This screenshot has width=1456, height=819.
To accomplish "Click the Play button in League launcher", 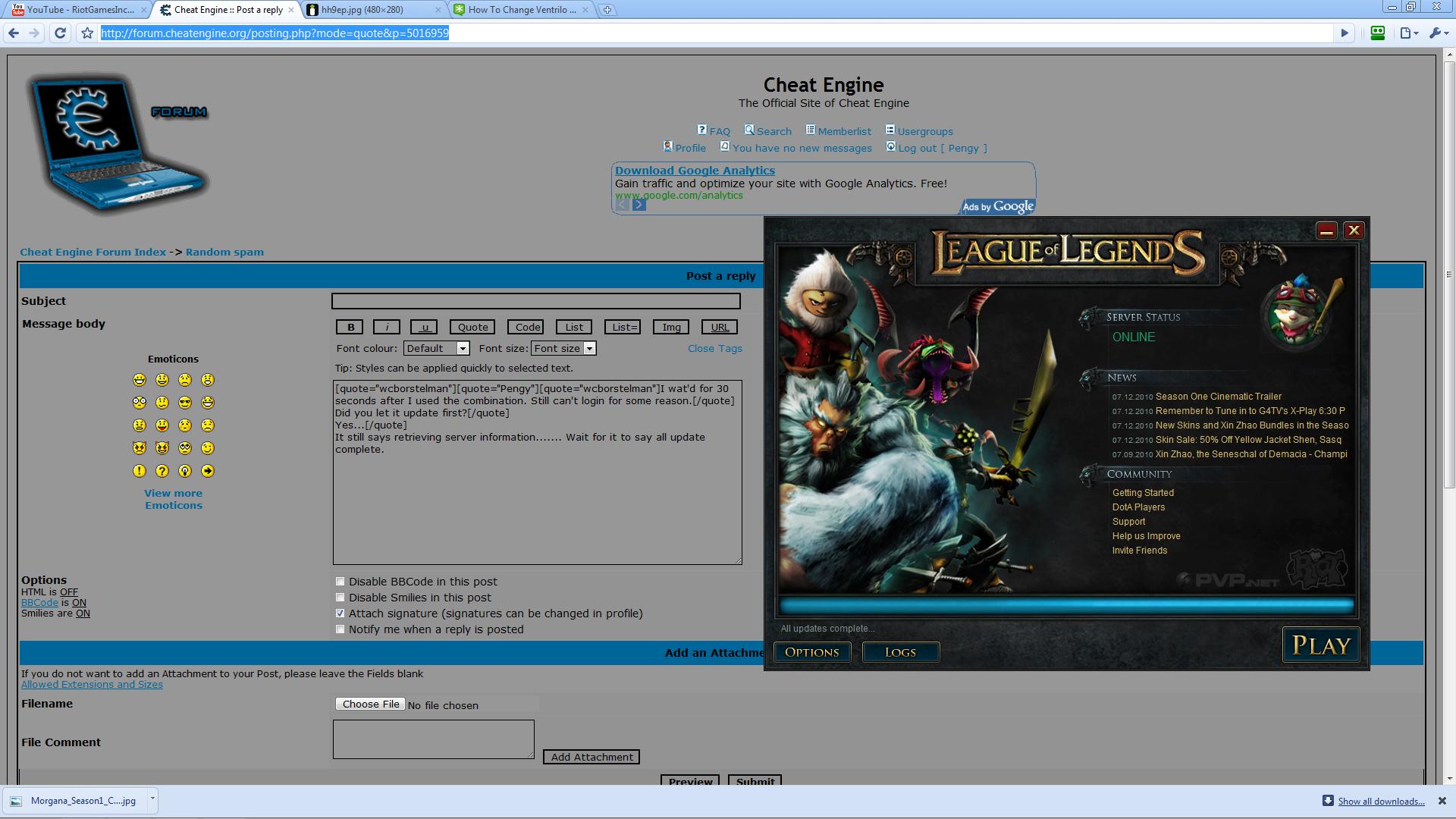I will click(1320, 645).
